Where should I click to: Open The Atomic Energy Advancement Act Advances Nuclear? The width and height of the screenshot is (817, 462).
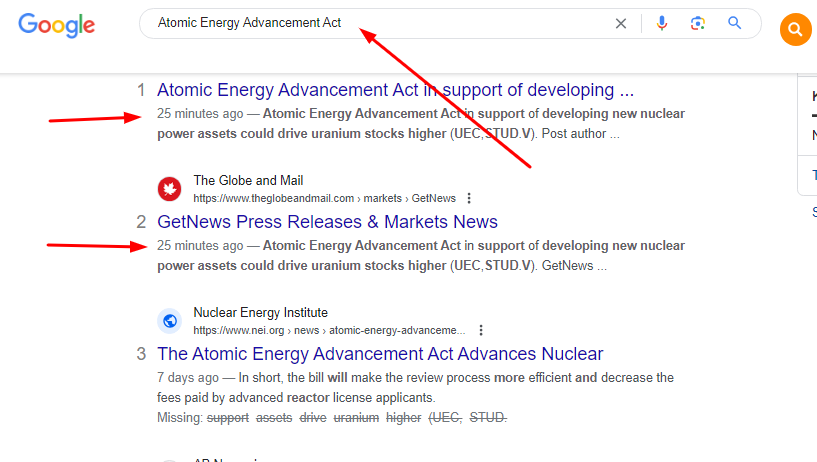380,354
